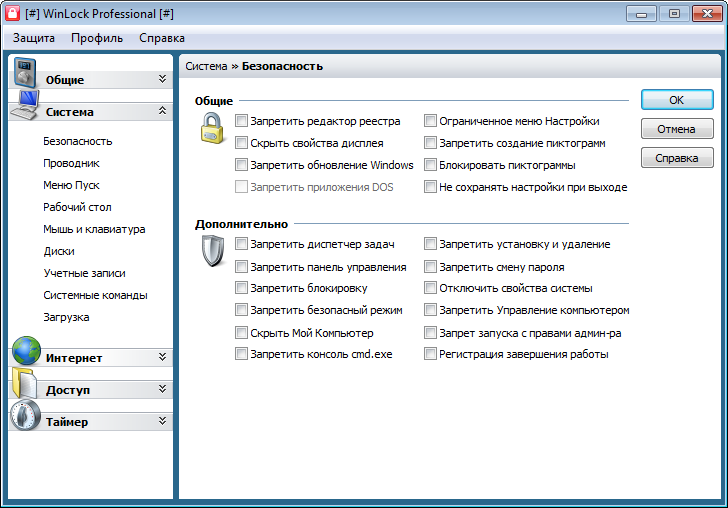Screen dimensions: 728x508
Task: Open Мышь и клавиатура settings
Action: click(94, 229)
